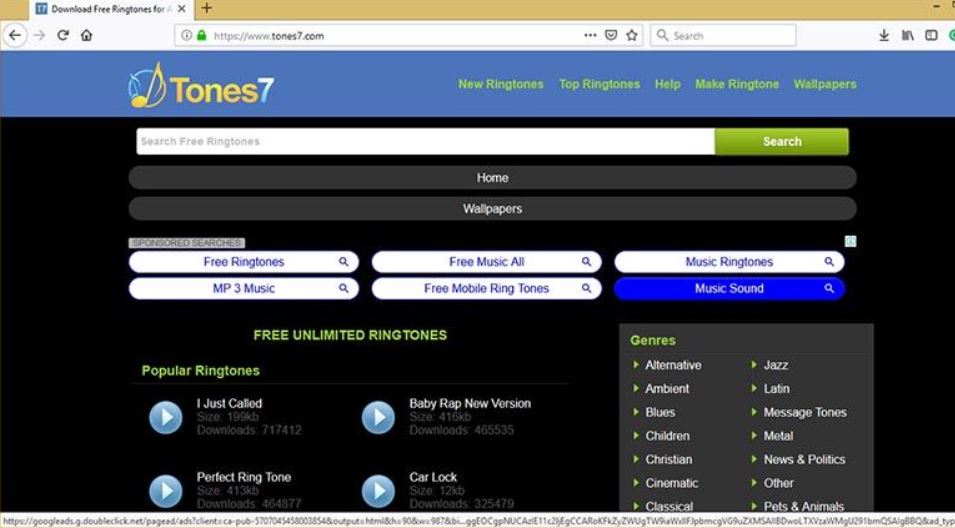The height and width of the screenshot is (528, 955).
Task: Play the Perfect Ring Tone ringtone
Action: click(x=166, y=491)
